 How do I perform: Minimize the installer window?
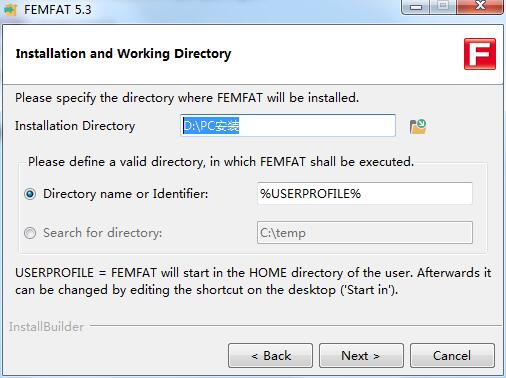[x=416, y=7]
